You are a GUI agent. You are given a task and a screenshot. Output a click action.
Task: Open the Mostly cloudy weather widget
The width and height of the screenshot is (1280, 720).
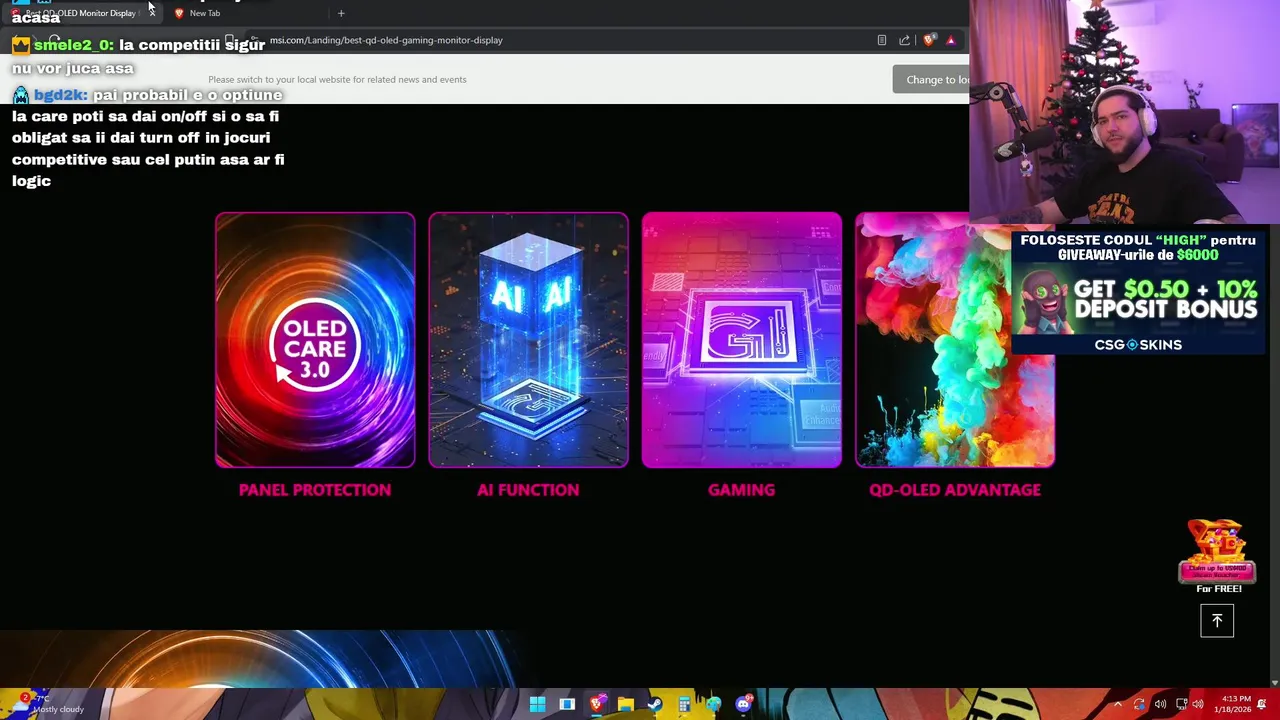click(x=48, y=704)
